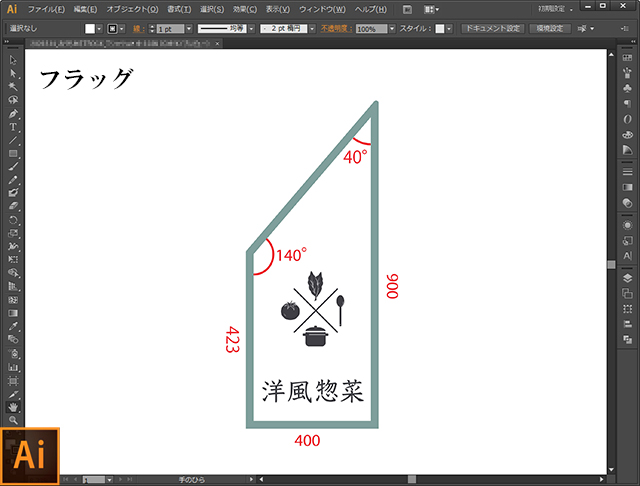Close the open document tab
Viewport: 640px width, 486px height.
[x=218, y=43]
